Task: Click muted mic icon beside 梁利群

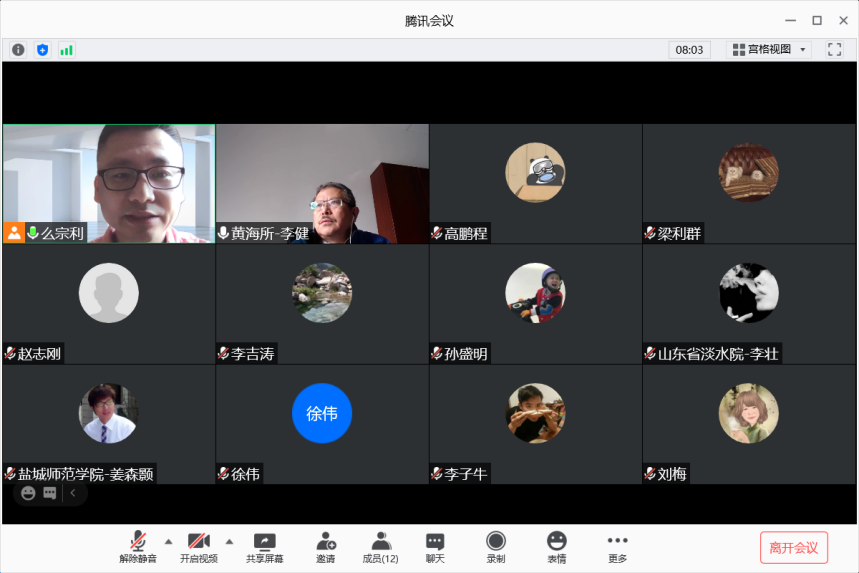Action: [650, 233]
